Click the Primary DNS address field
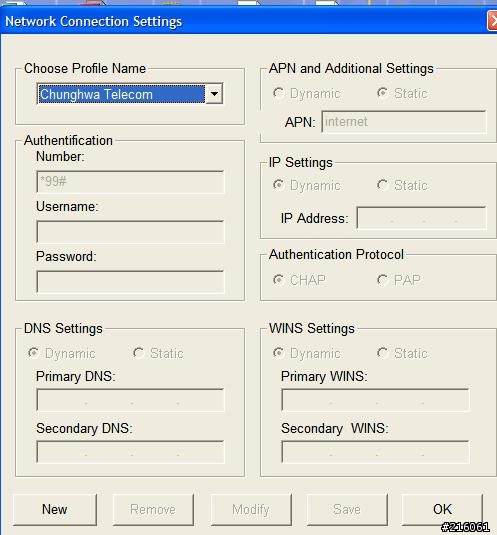This screenshot has width=497, height=535. click(x=130, y=400)
